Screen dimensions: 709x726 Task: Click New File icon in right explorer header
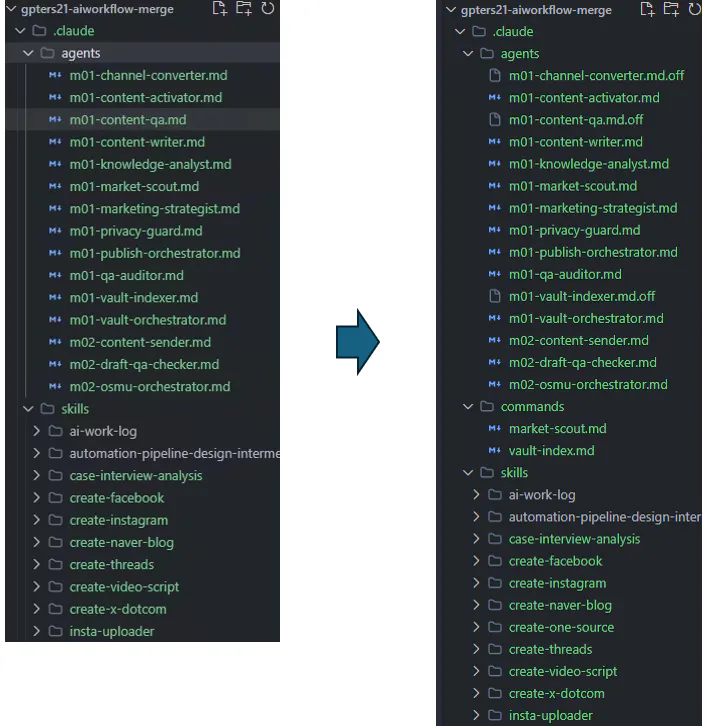click(647, 9)
